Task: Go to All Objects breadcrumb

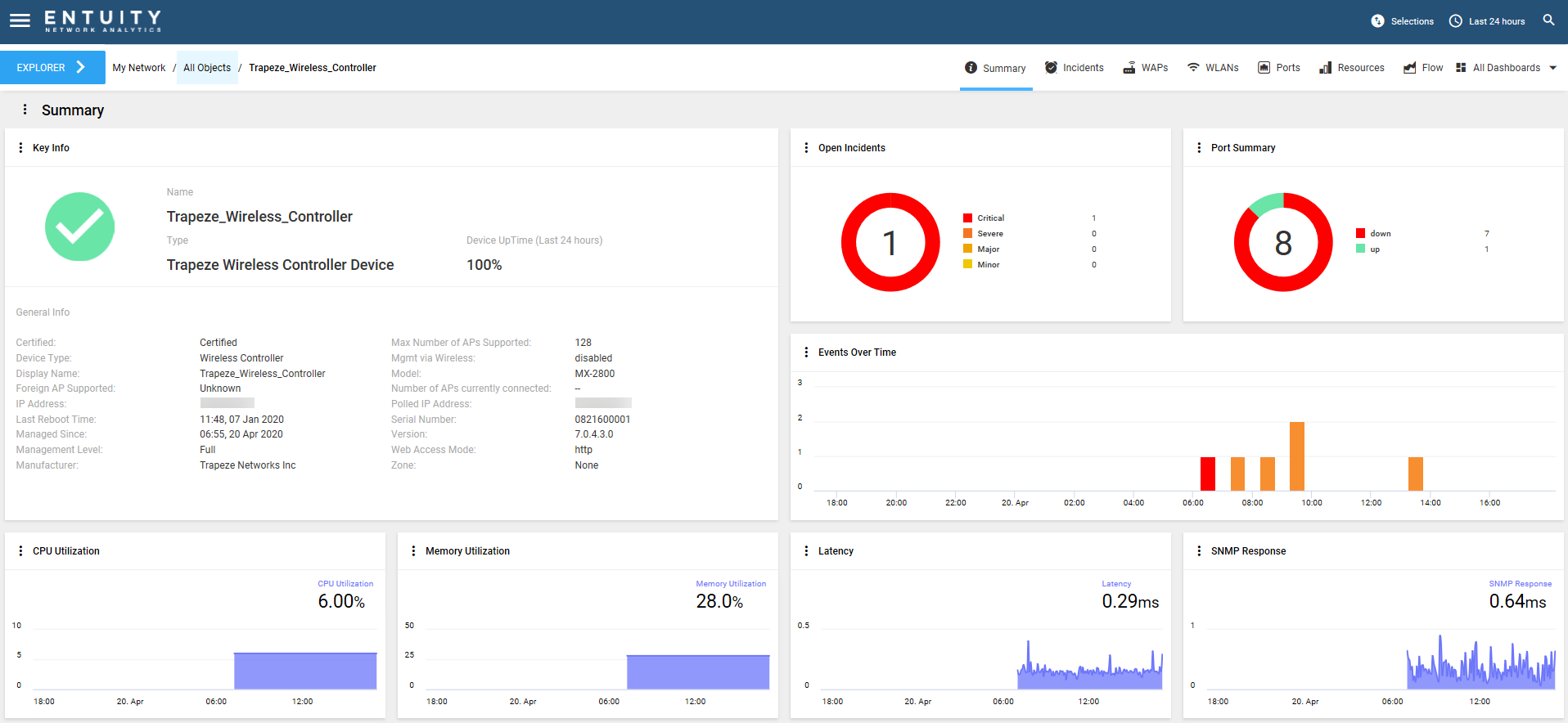Action: [207, 68]
